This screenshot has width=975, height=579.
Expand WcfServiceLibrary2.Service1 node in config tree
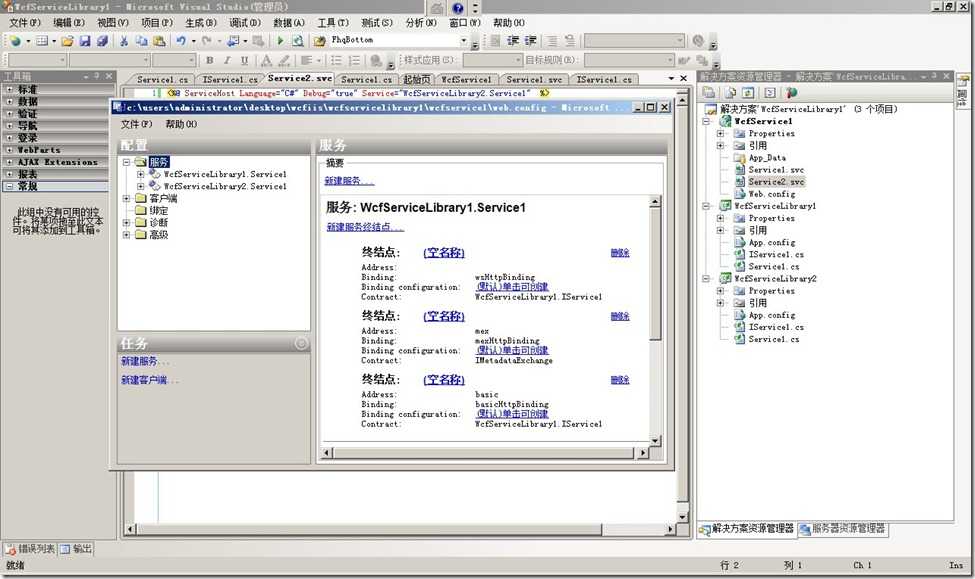point(141,186)
